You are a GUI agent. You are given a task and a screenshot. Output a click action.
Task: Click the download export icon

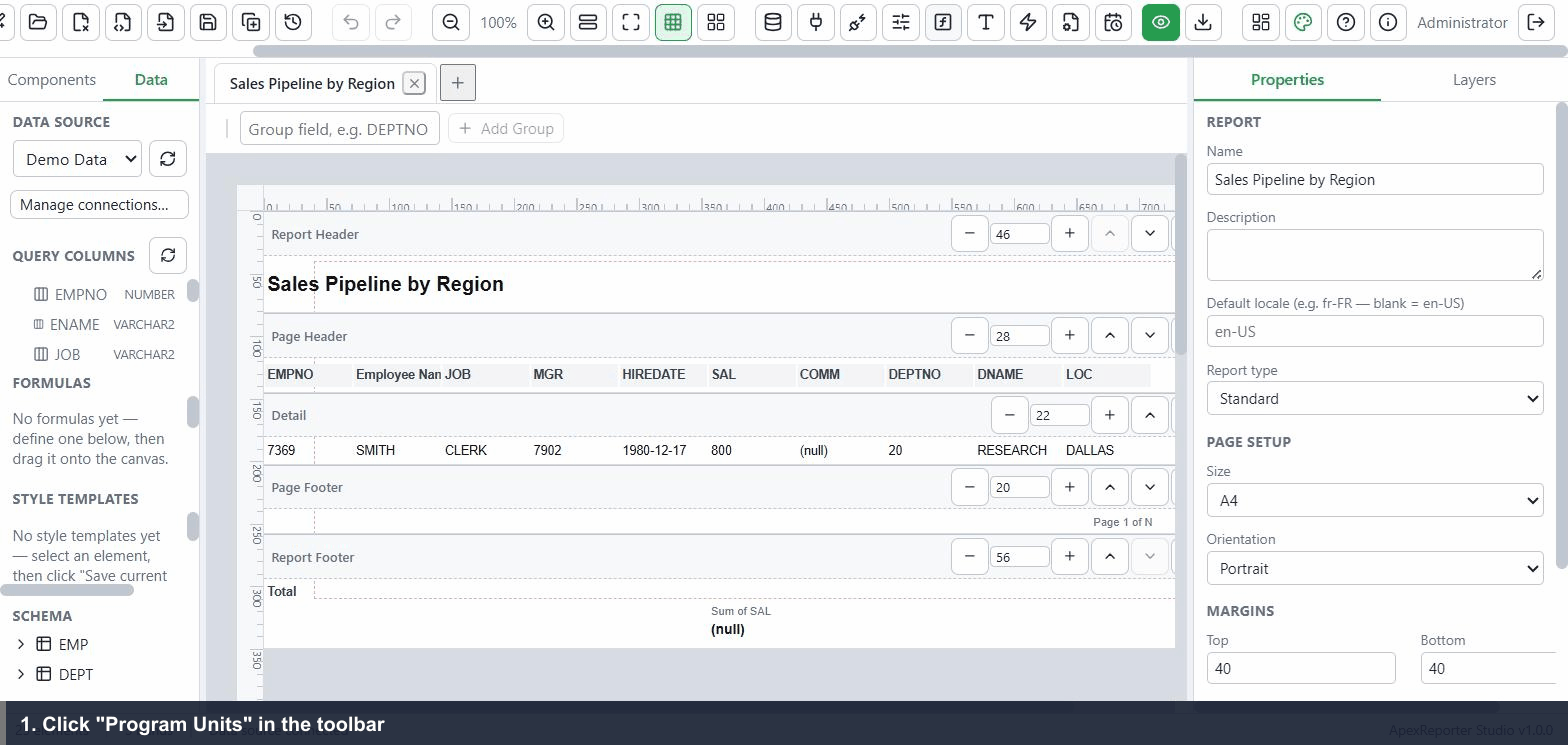click(1203, 22)
